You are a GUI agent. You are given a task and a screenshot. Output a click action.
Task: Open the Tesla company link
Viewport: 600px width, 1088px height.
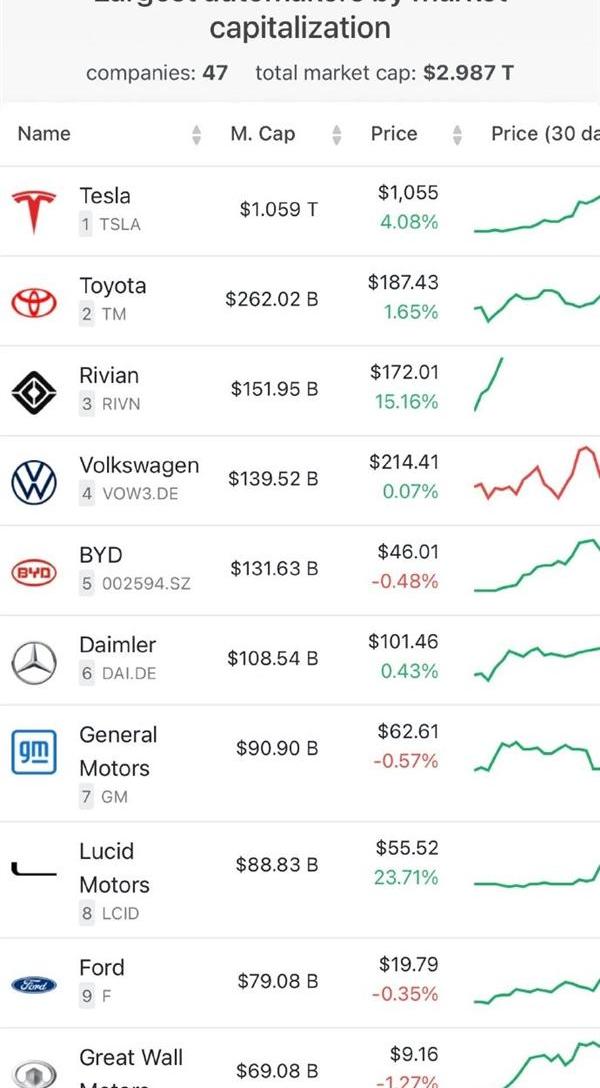point(105,196)
